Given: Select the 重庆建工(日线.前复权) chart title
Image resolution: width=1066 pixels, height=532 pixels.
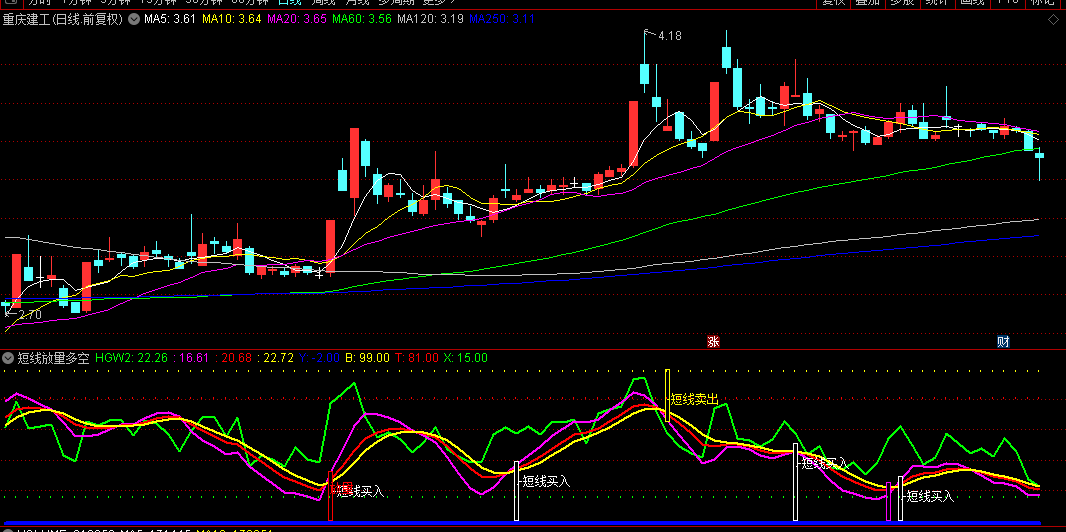Looking at the screenshot, I should click(63, 20).
